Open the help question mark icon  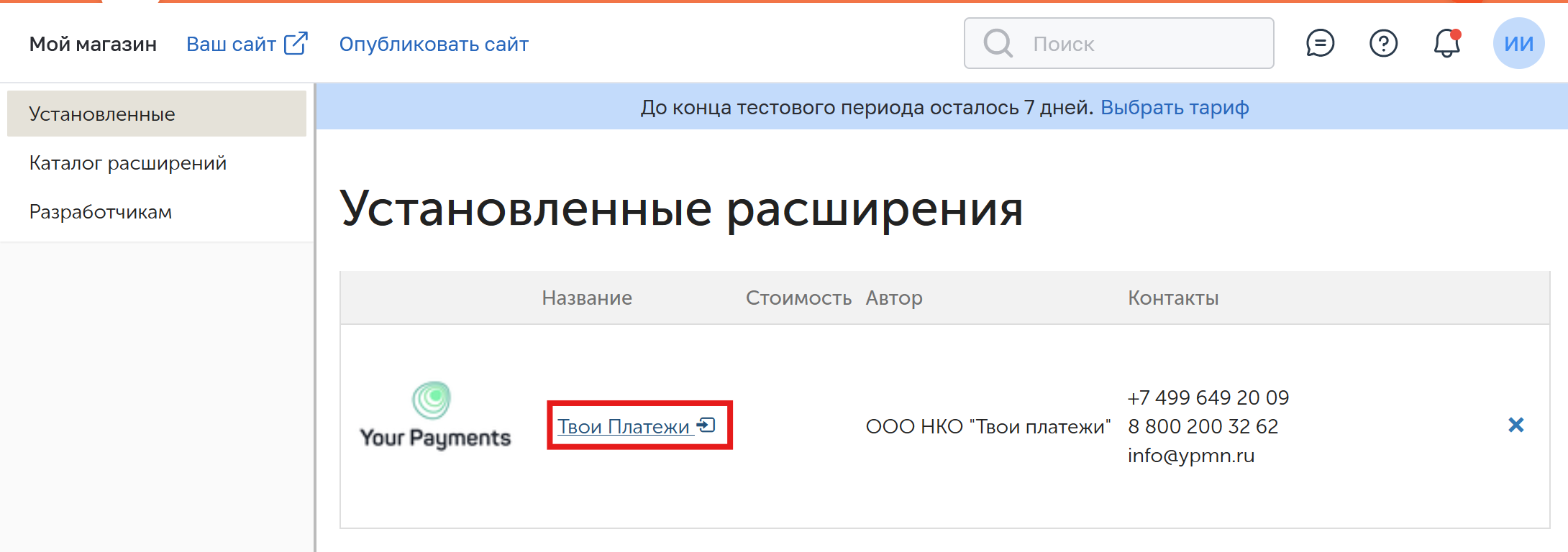coord(1383,44)
